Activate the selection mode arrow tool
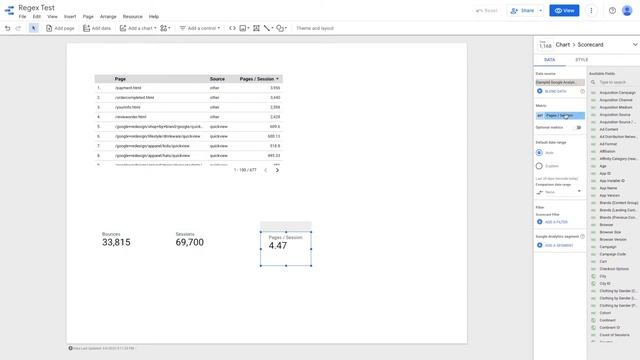640x360 pixels. tap(33, 28)
